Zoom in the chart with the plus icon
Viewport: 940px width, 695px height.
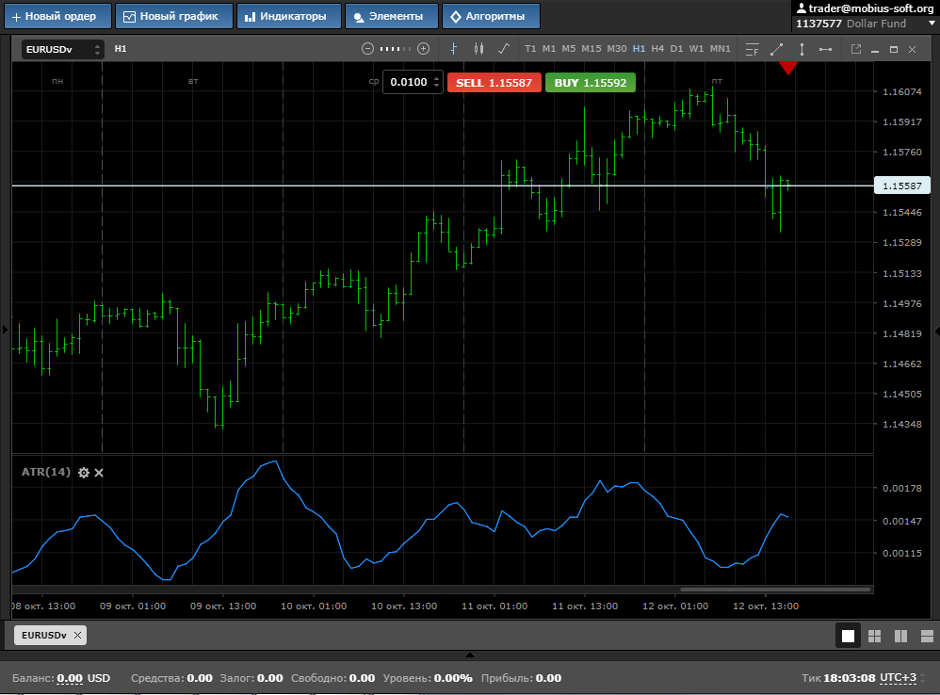coord(423,49)
